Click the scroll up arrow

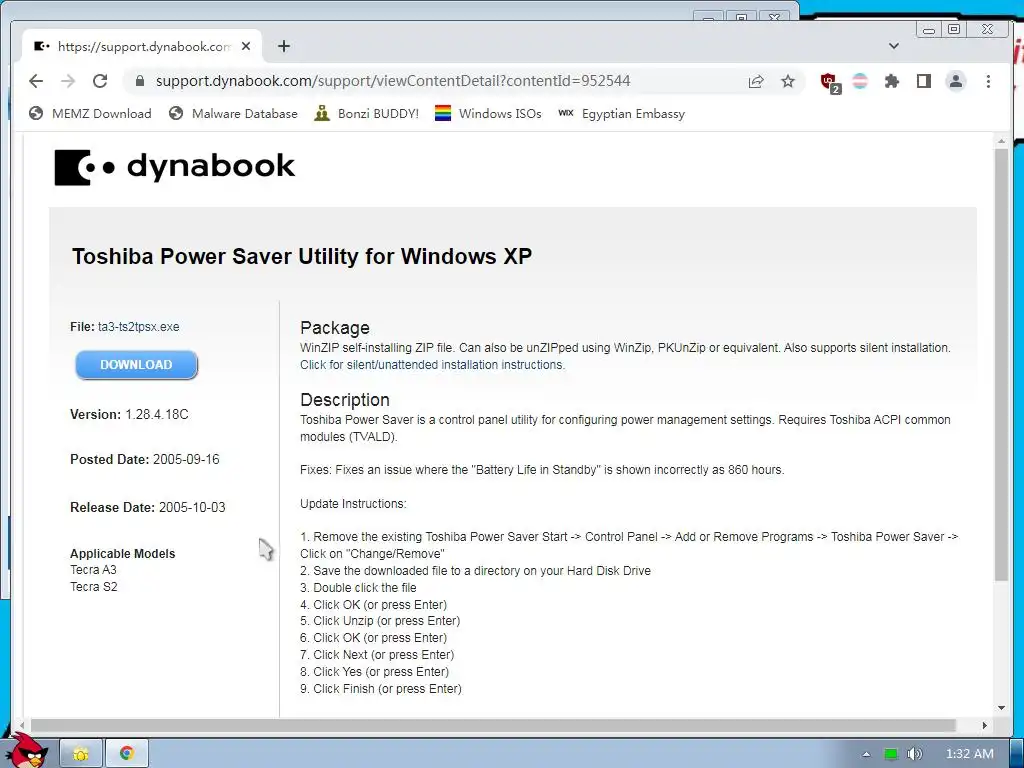1002,142
